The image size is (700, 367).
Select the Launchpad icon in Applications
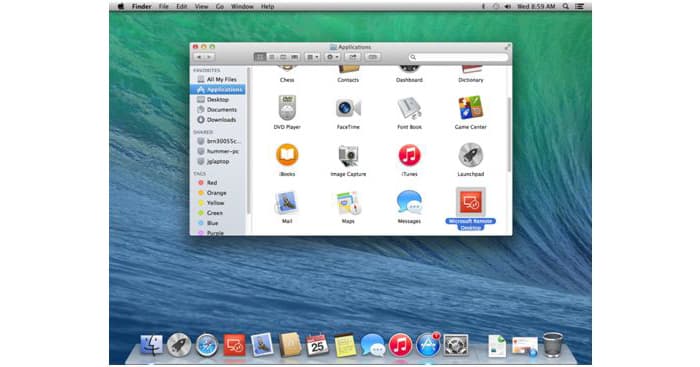coord(471,155)
